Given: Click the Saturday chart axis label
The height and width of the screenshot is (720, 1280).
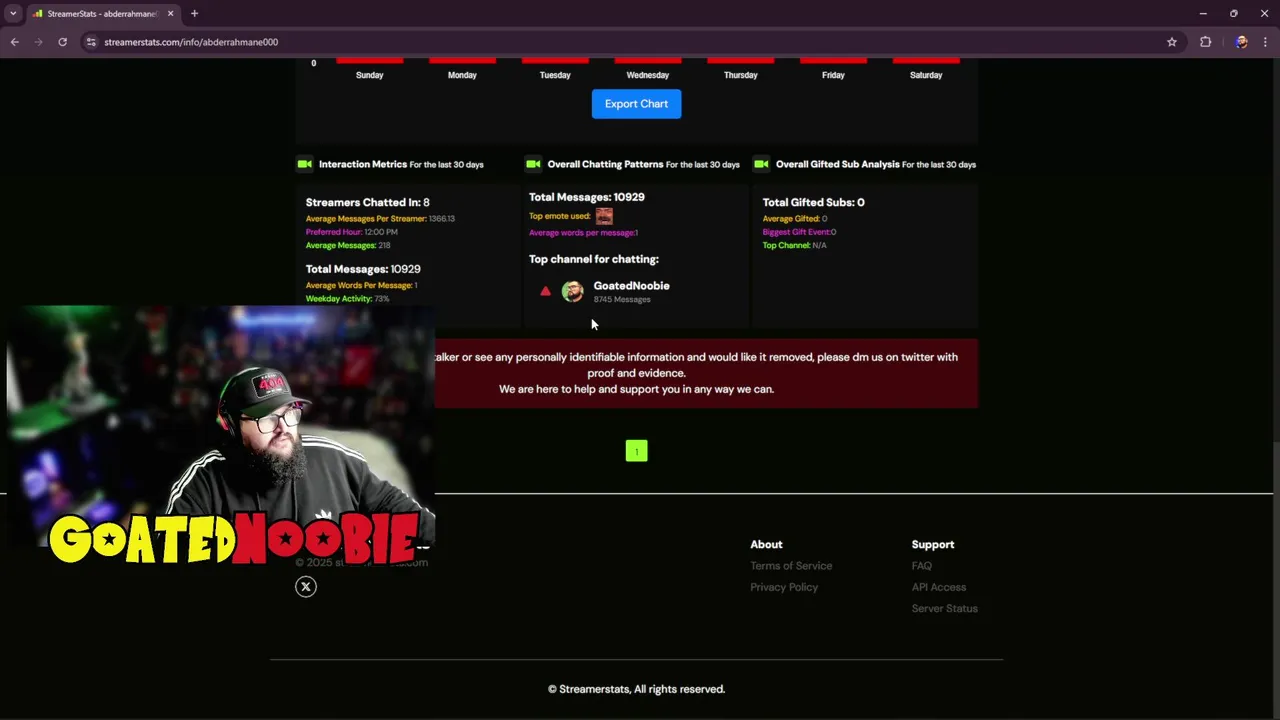Looking at the screenshot, I should [926, 75].
